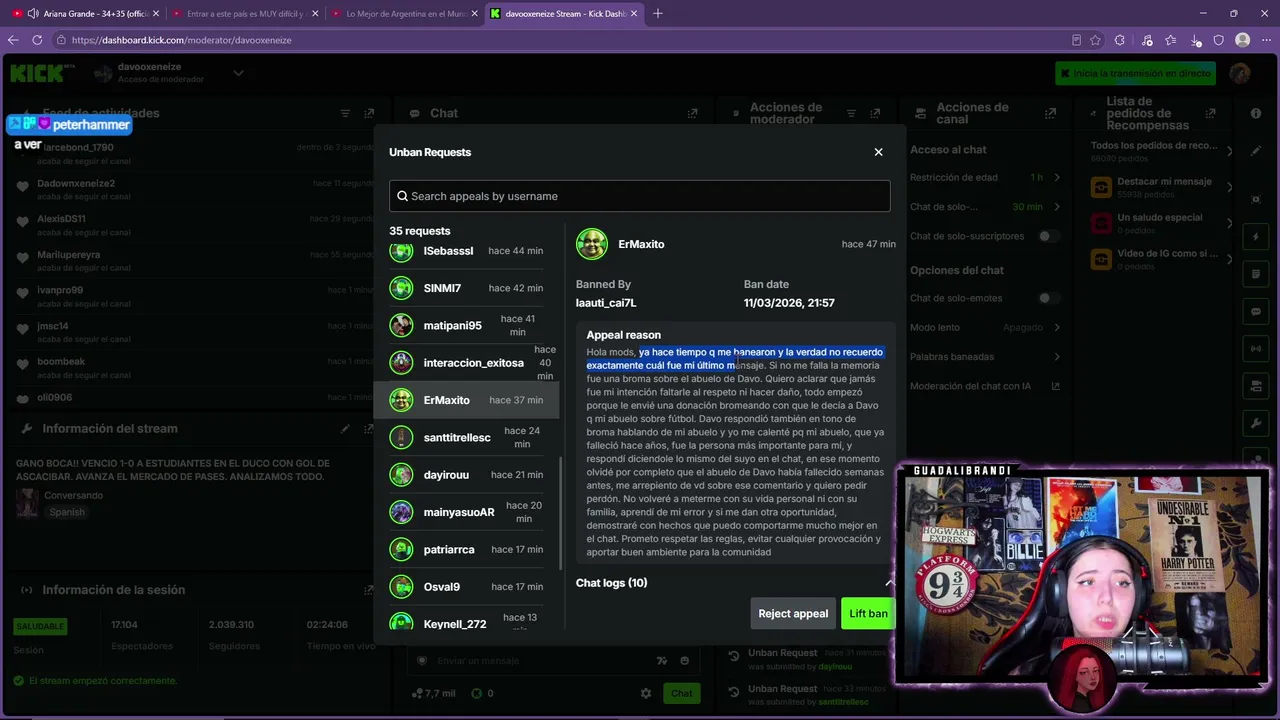Click laauti_cai7L banned-by name
The height and width of the screenshot is (720, 1280).
(606, 303)
